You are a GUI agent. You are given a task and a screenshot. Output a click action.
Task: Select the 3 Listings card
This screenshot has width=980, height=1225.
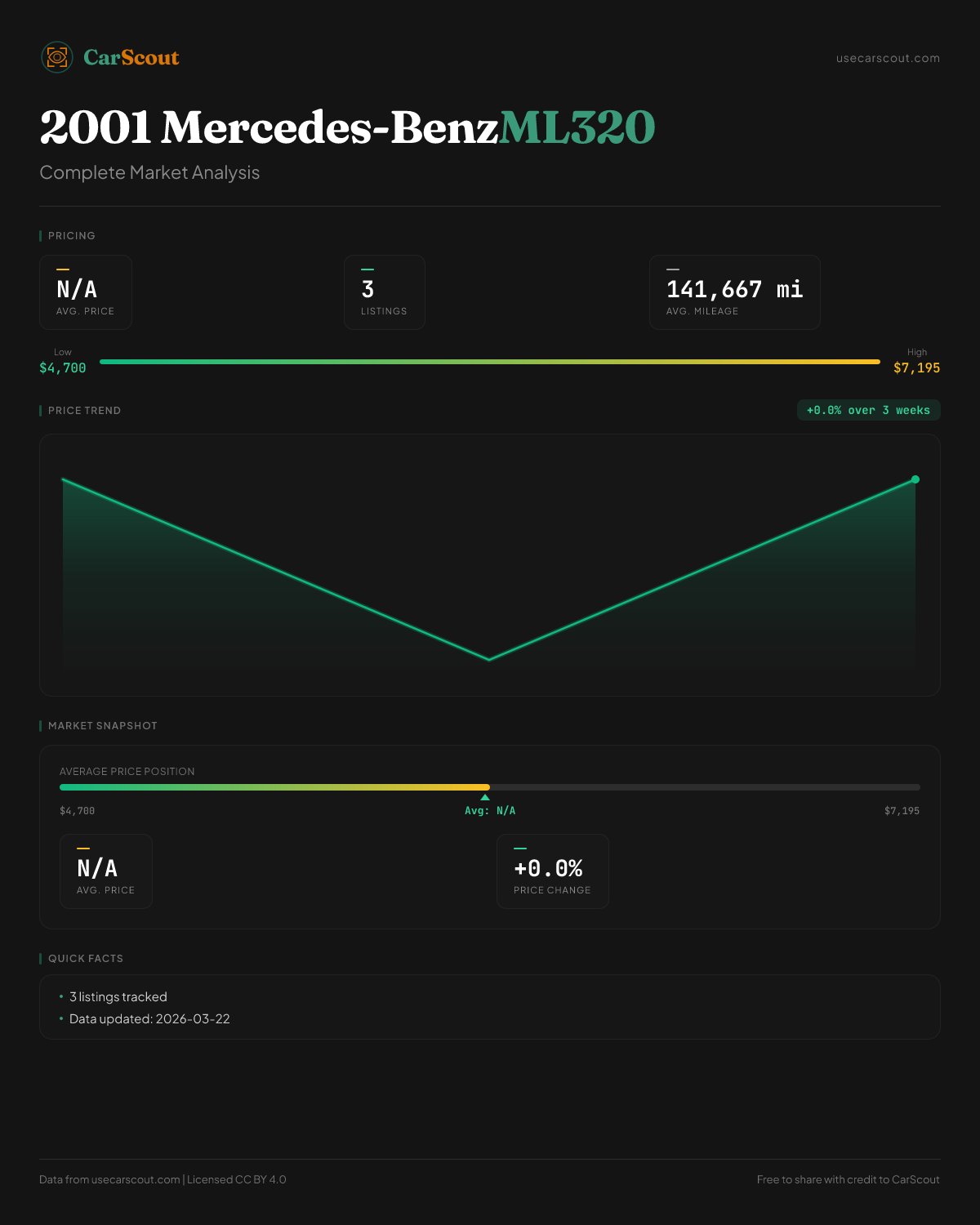(x=384, y=292)
